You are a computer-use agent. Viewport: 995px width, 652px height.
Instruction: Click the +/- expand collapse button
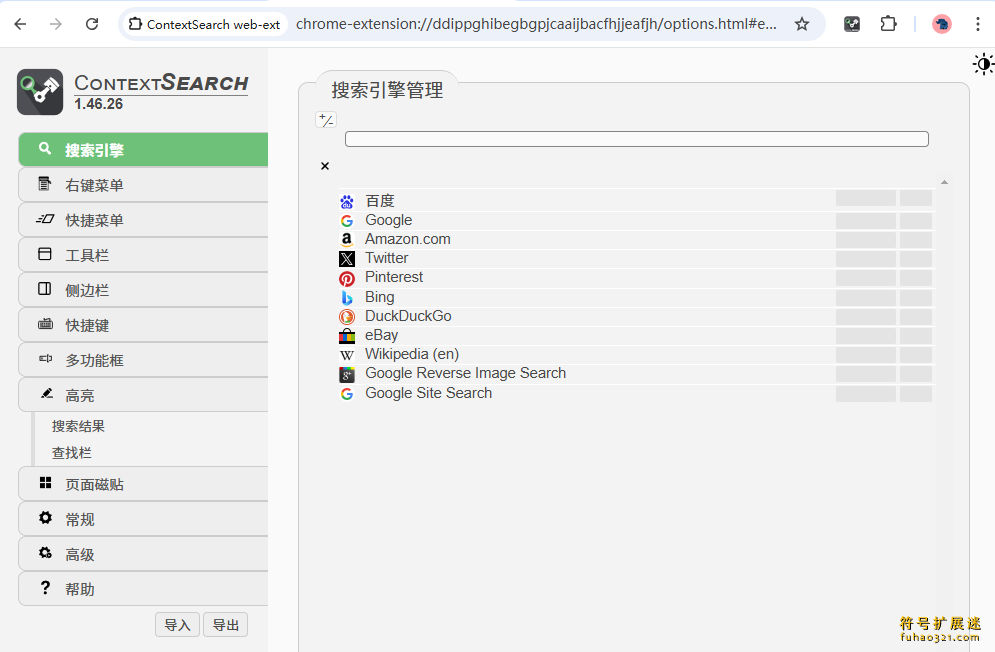click(x=326, y=119)
